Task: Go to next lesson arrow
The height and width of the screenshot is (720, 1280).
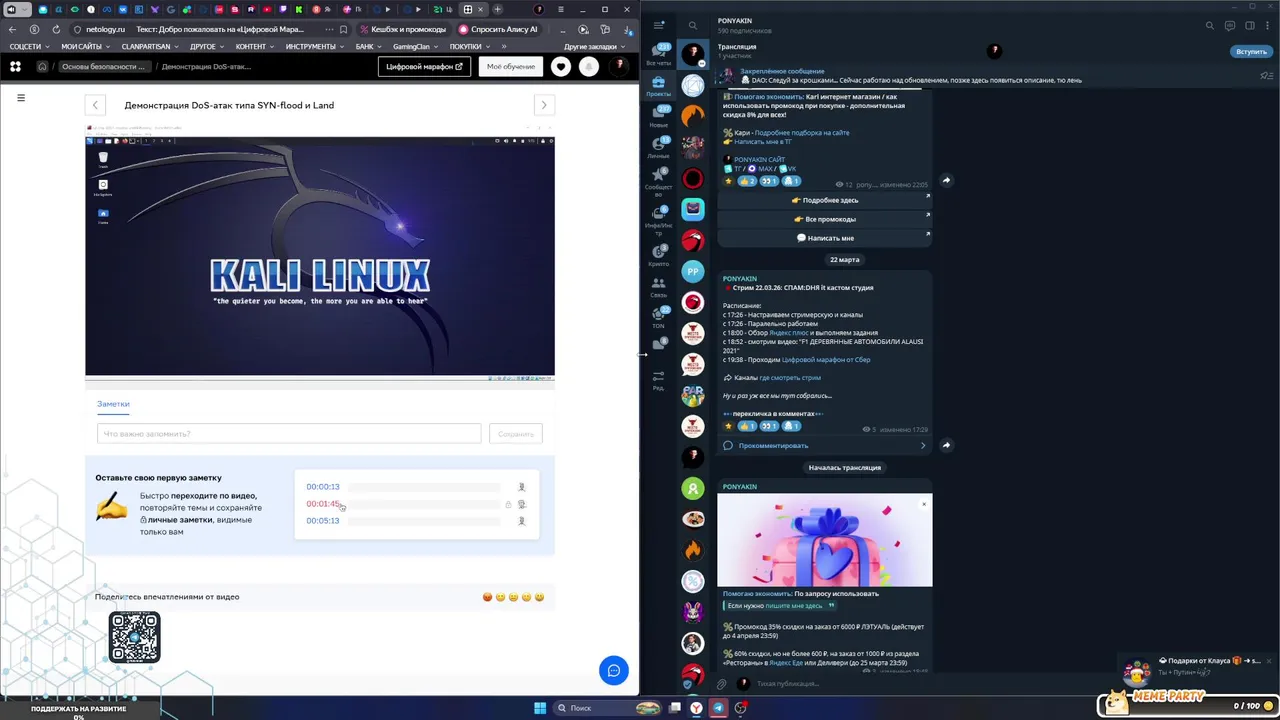Action: coord(544,105)
